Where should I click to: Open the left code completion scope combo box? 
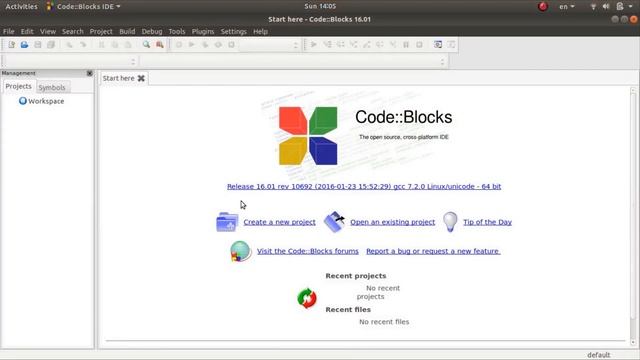tap(71, 61)
